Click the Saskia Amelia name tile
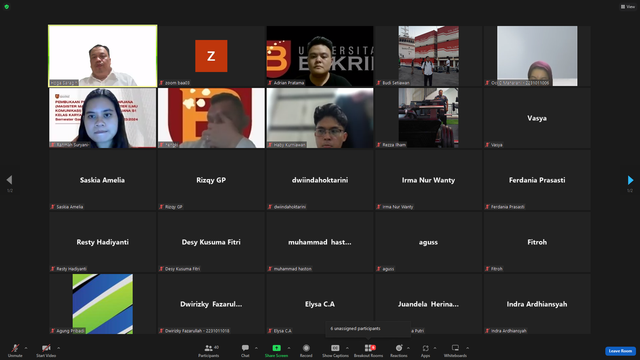 click(x=102, y=180)
